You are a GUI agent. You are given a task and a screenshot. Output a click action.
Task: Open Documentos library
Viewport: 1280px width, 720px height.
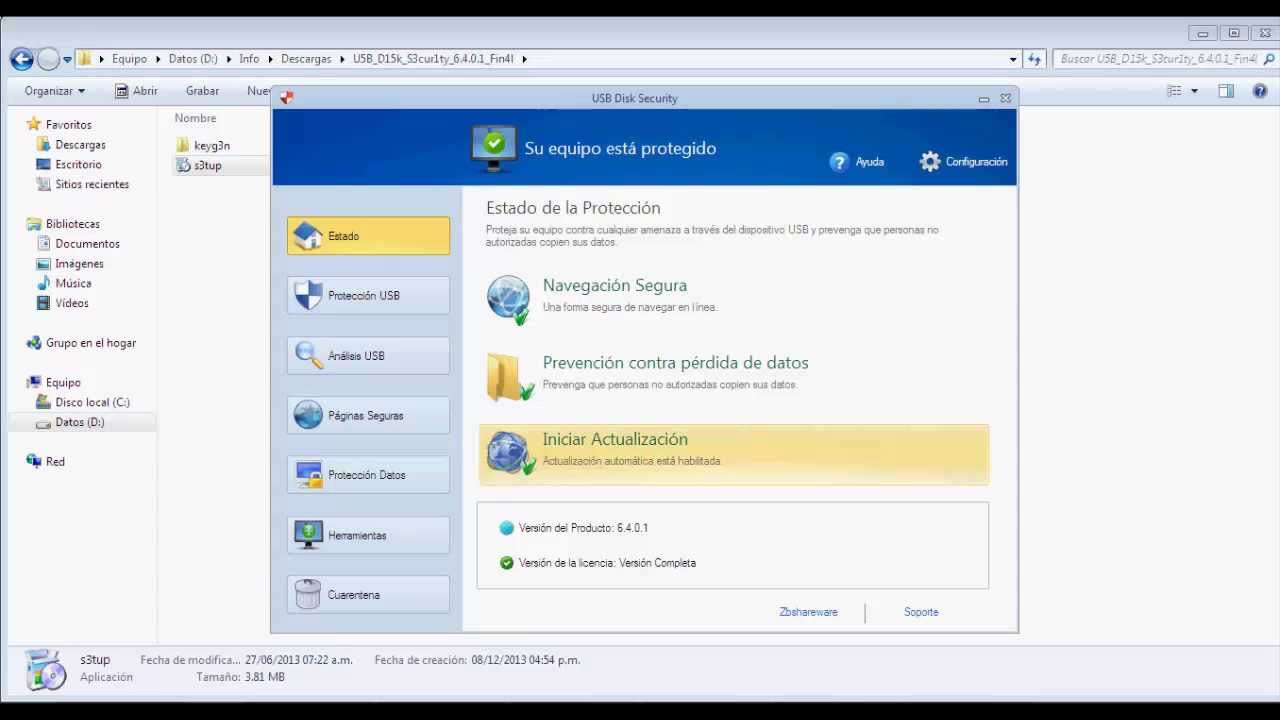pos(87,244)
